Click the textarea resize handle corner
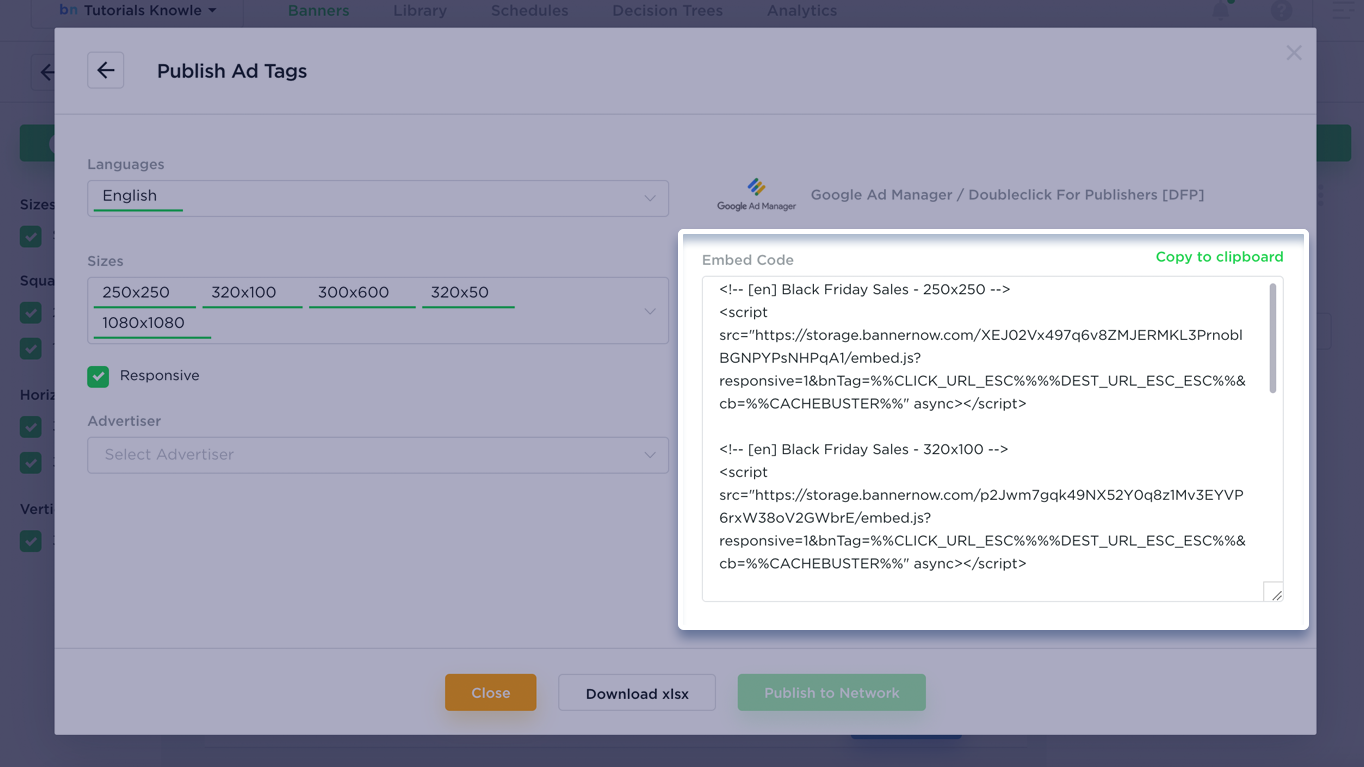The height and width of the screenshot is (767, 1364). coord(1274,593)
